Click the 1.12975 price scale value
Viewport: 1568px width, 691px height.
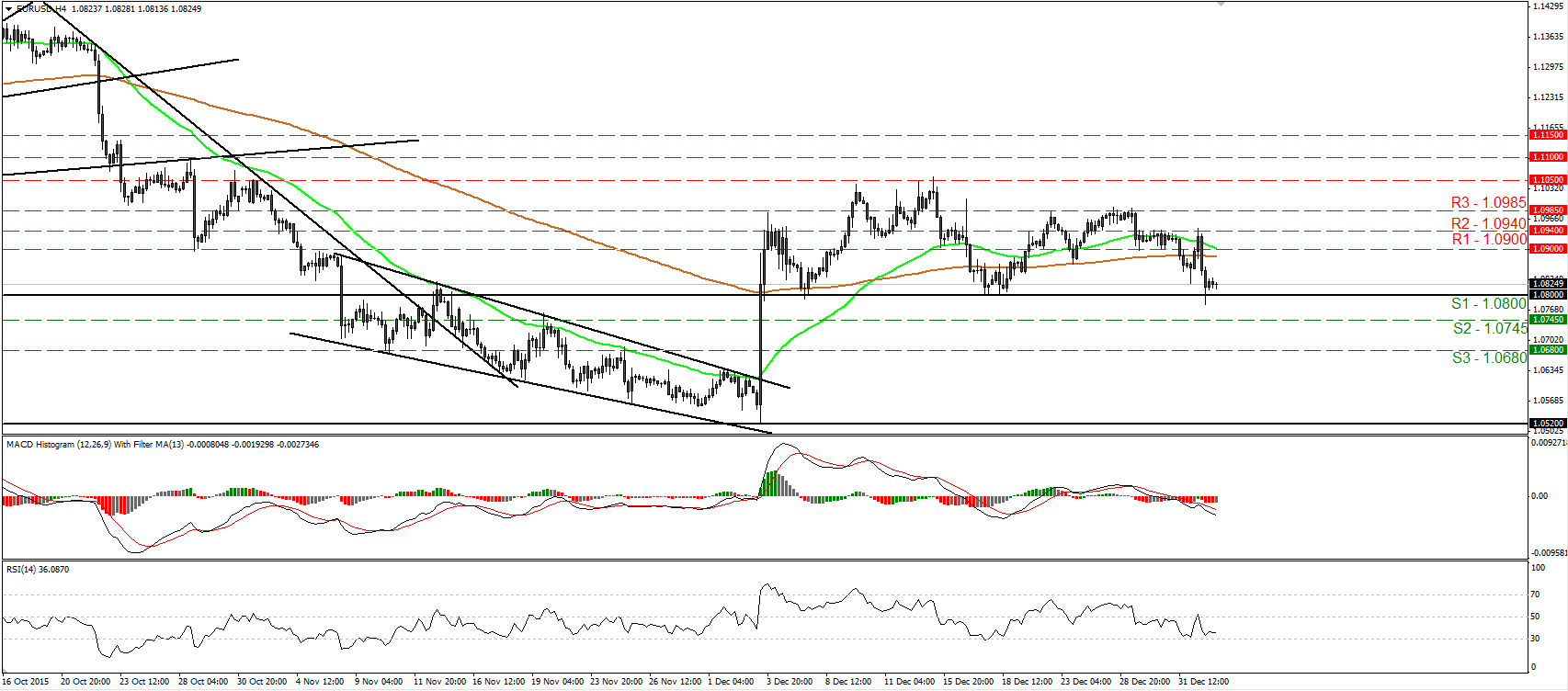1549,67
